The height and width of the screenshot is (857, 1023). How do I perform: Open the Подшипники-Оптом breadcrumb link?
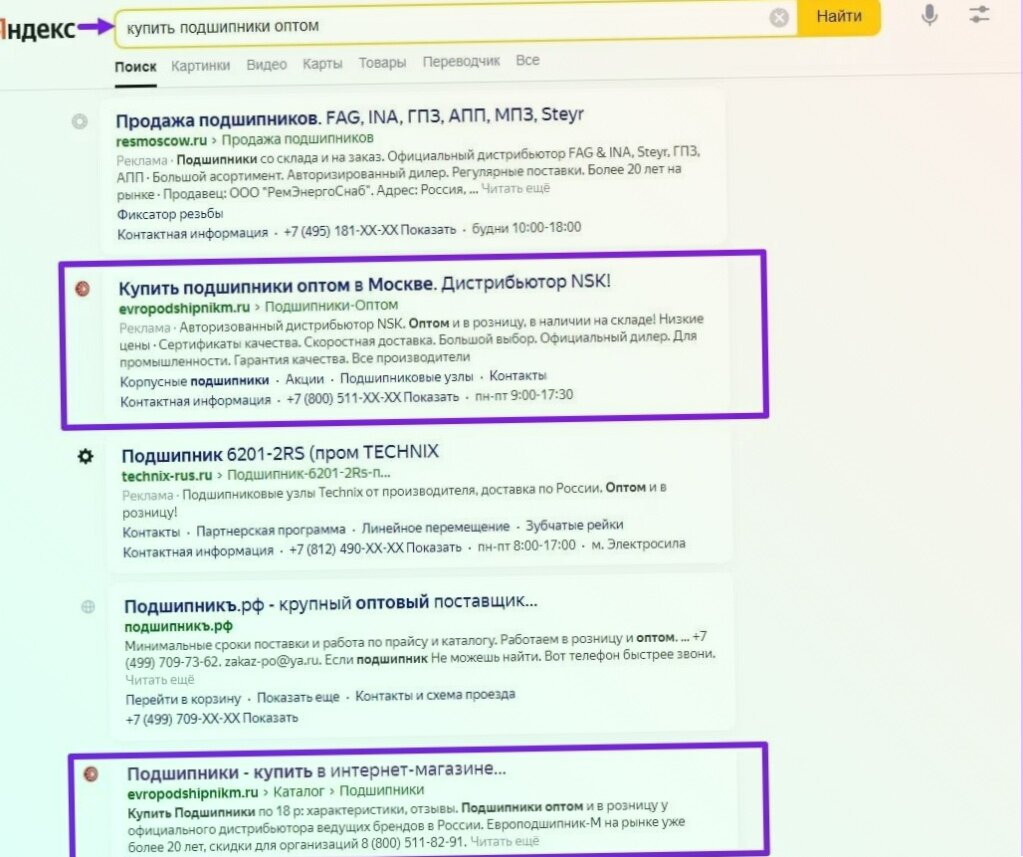(331, 305)
